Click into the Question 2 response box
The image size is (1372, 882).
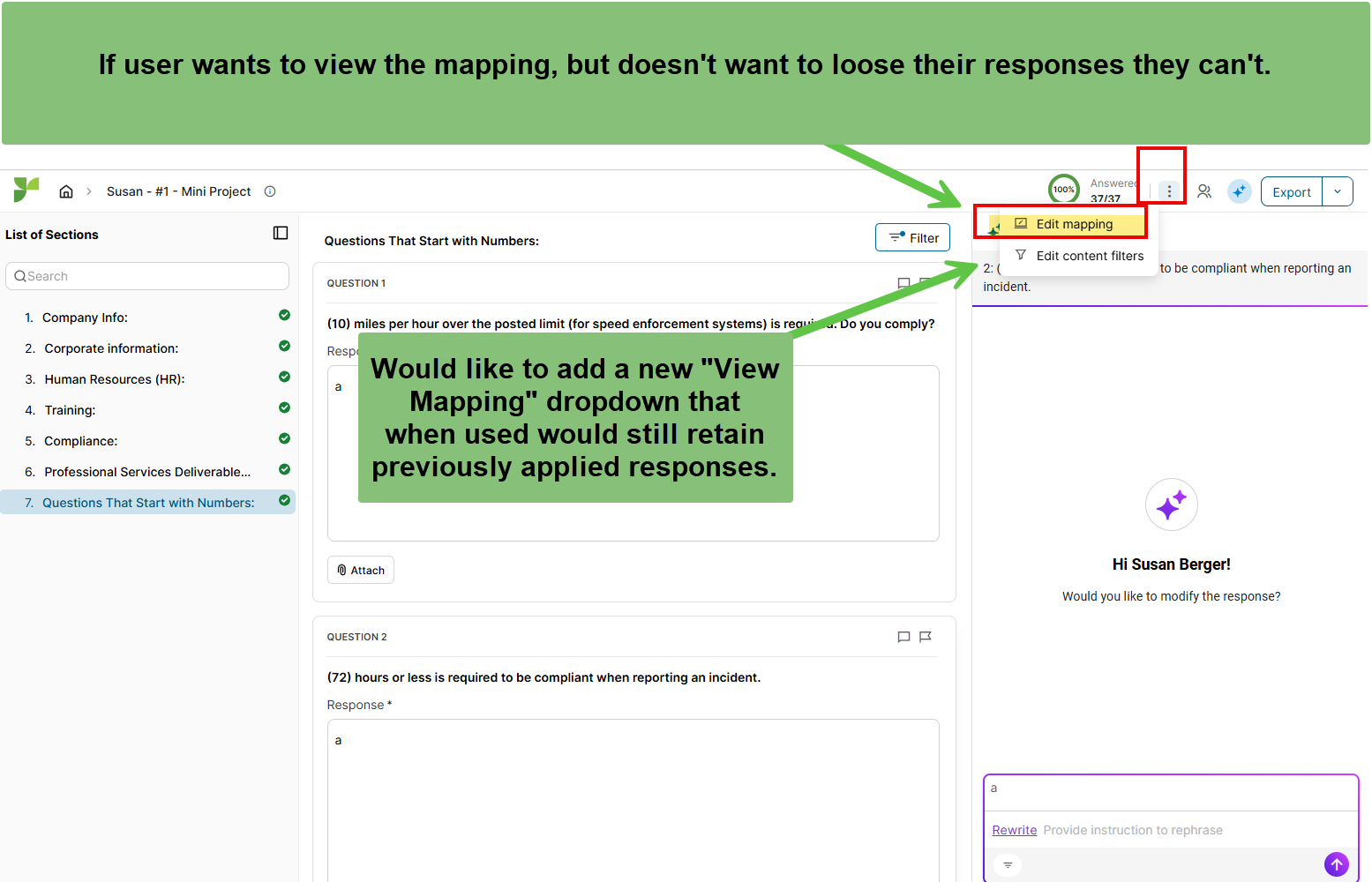[634, 800]
